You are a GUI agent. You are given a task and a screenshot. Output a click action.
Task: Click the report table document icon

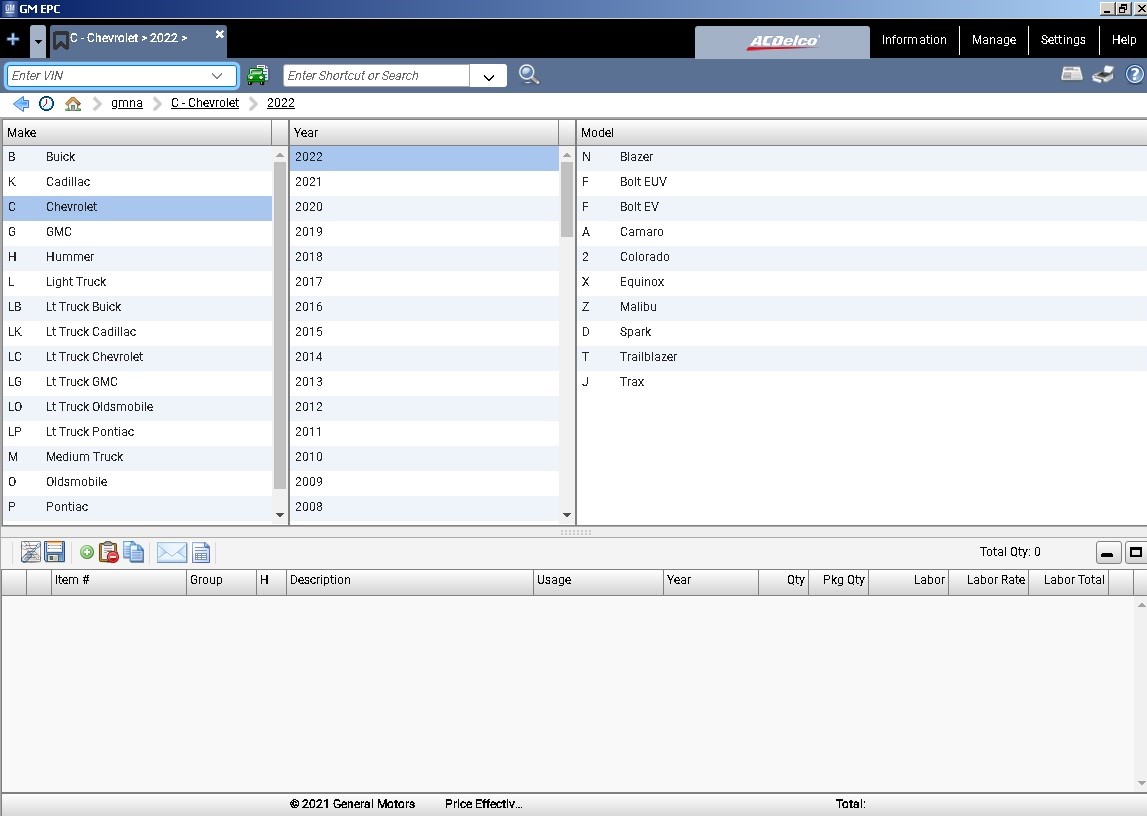pos(201,553)
